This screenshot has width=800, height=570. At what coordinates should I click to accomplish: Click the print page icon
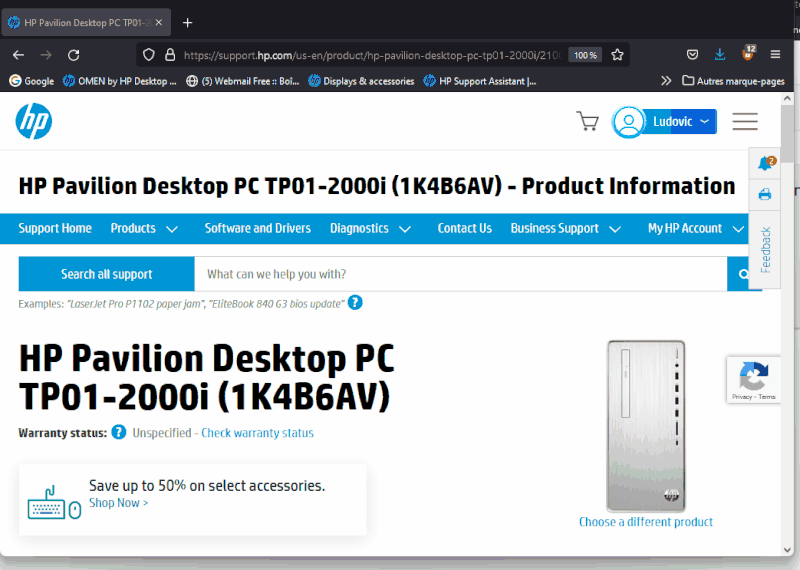pos(765,194)
